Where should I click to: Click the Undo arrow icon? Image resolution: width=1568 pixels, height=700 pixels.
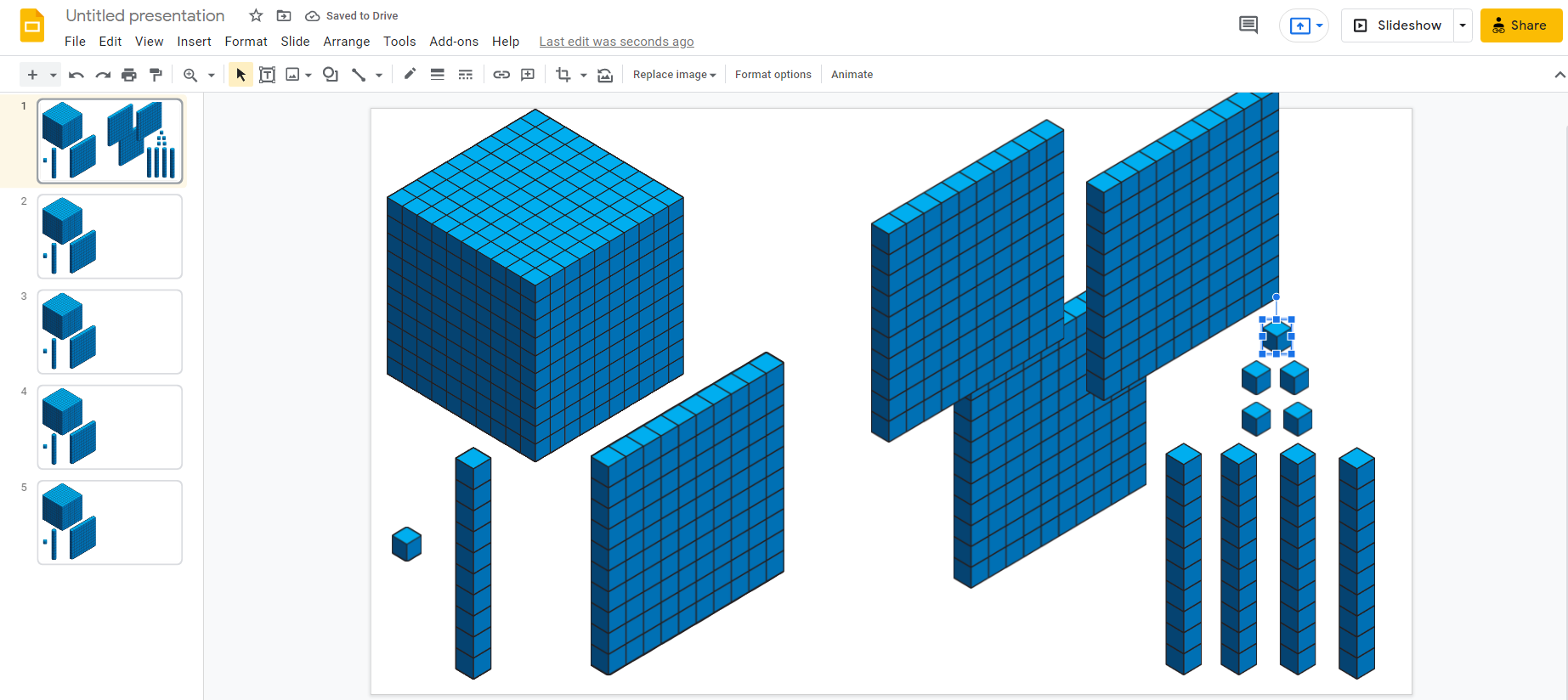(76, 75)
